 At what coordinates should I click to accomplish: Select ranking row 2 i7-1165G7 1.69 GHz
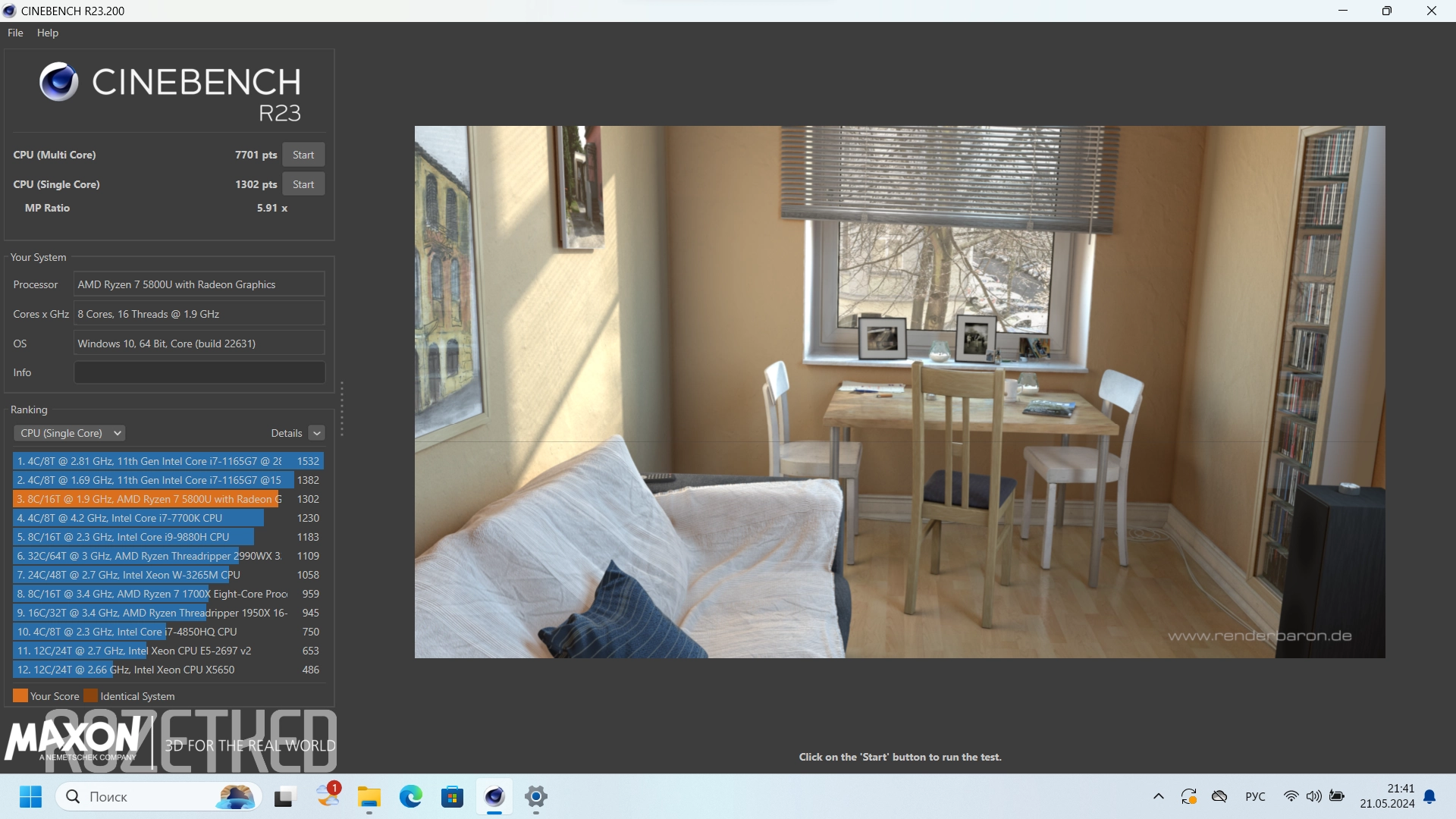pos(168,480)
